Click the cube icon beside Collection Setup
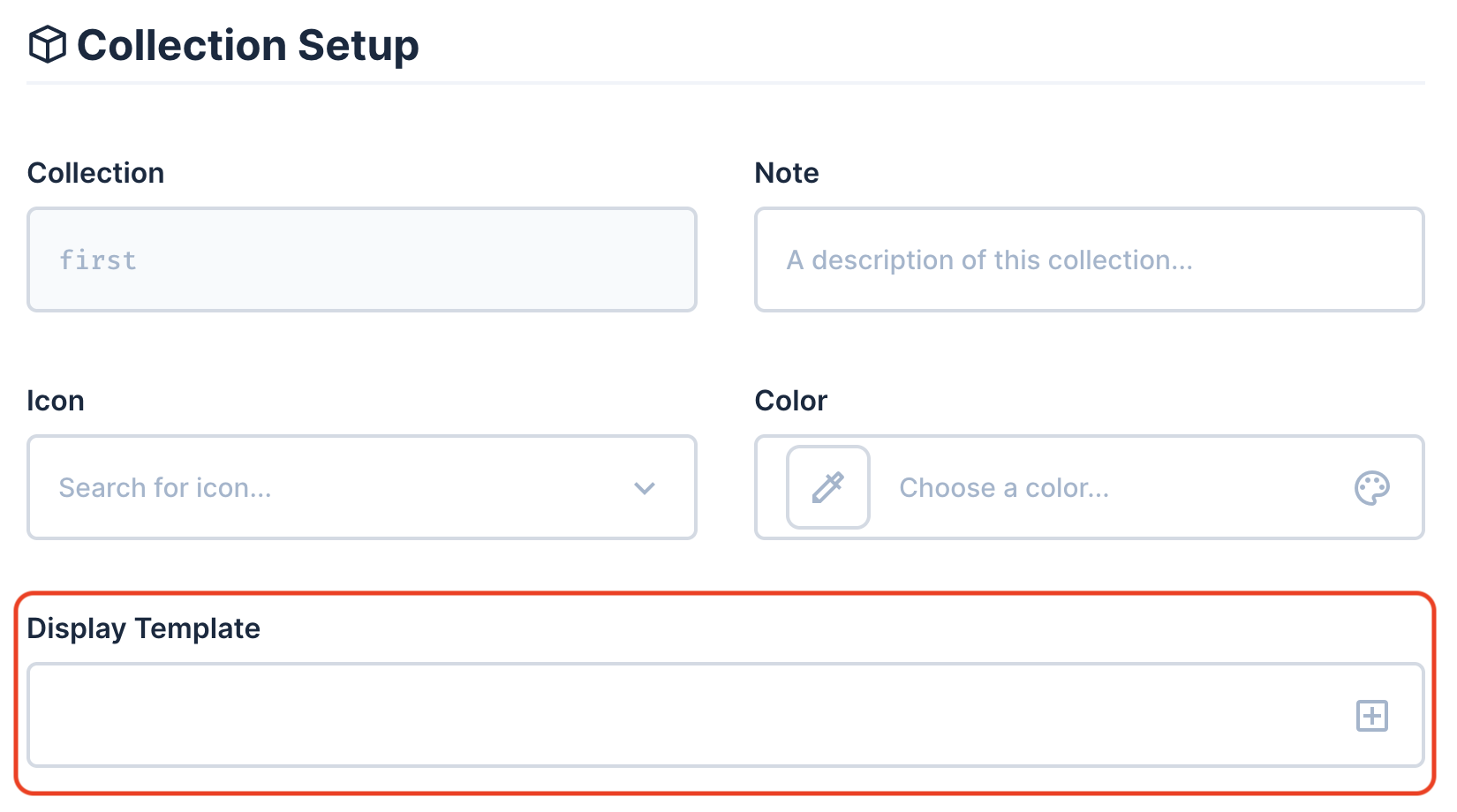The image size is (1457, 812). tap(47, 44)
